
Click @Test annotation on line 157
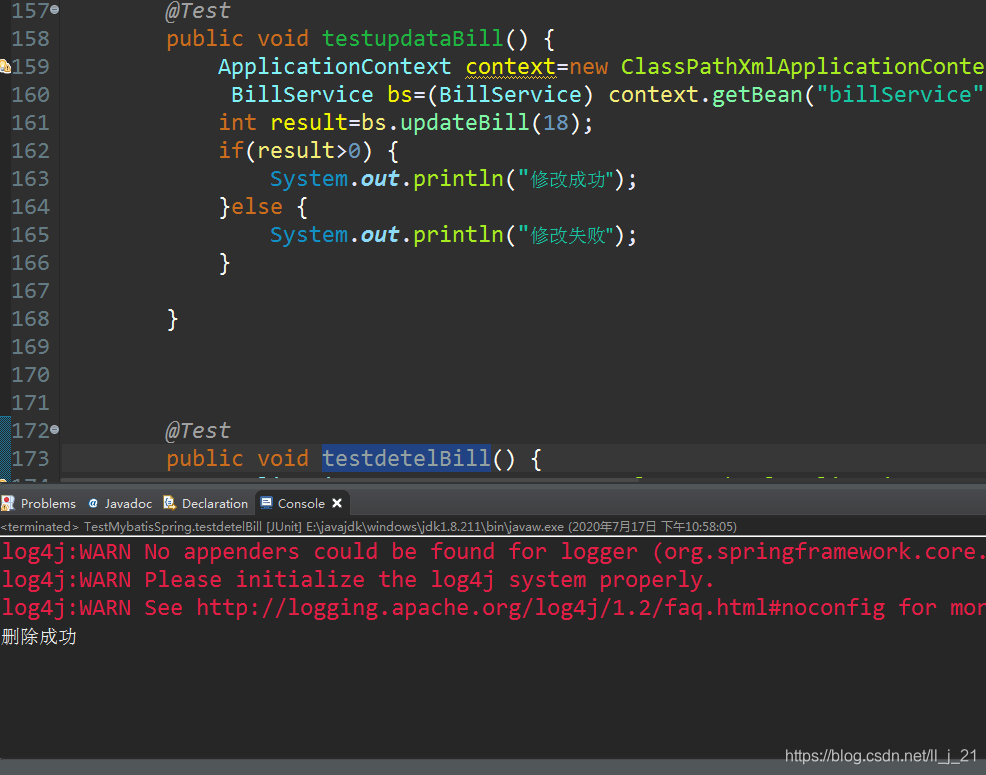click(197, 11)
